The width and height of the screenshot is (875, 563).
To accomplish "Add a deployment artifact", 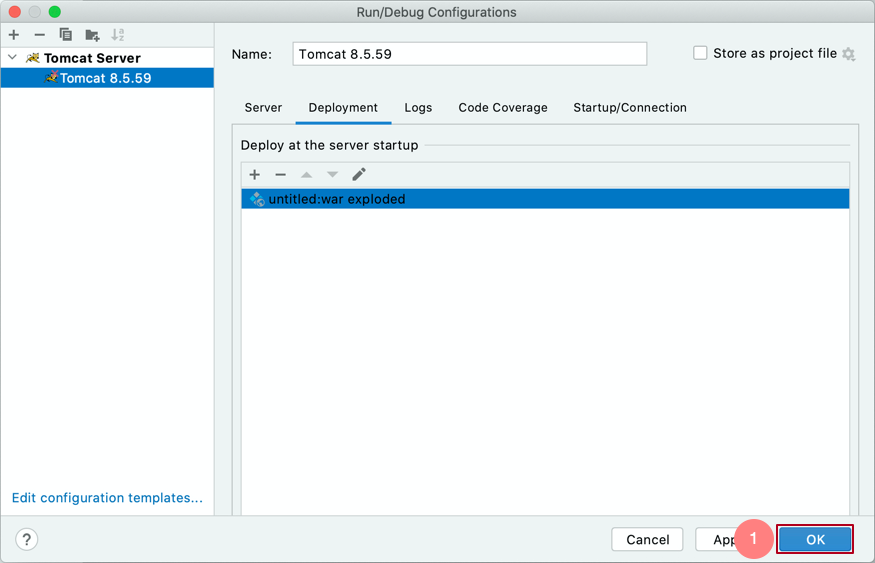I will tap(254, 175).
